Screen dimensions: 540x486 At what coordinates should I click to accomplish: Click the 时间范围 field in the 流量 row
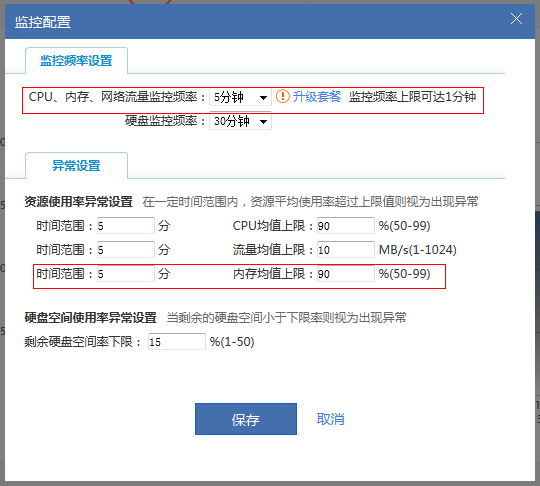126,250
